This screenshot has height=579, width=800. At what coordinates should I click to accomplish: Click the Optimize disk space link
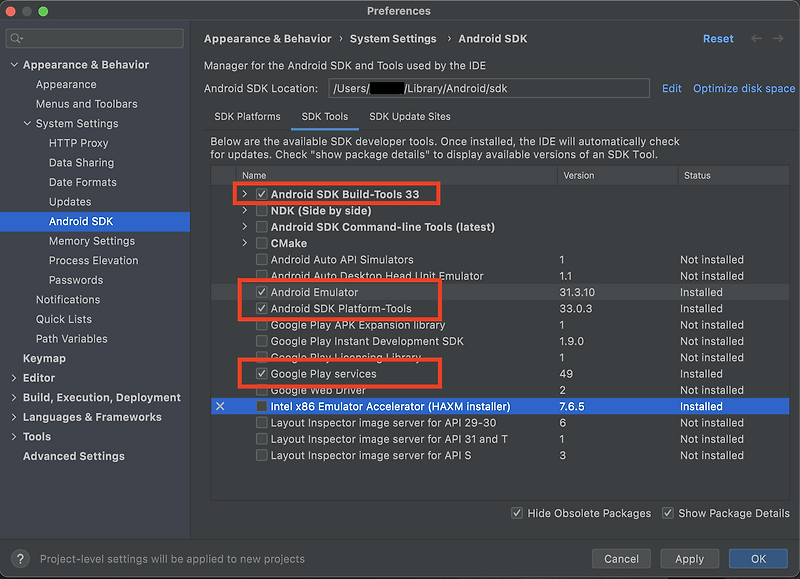tap(744, 88)
